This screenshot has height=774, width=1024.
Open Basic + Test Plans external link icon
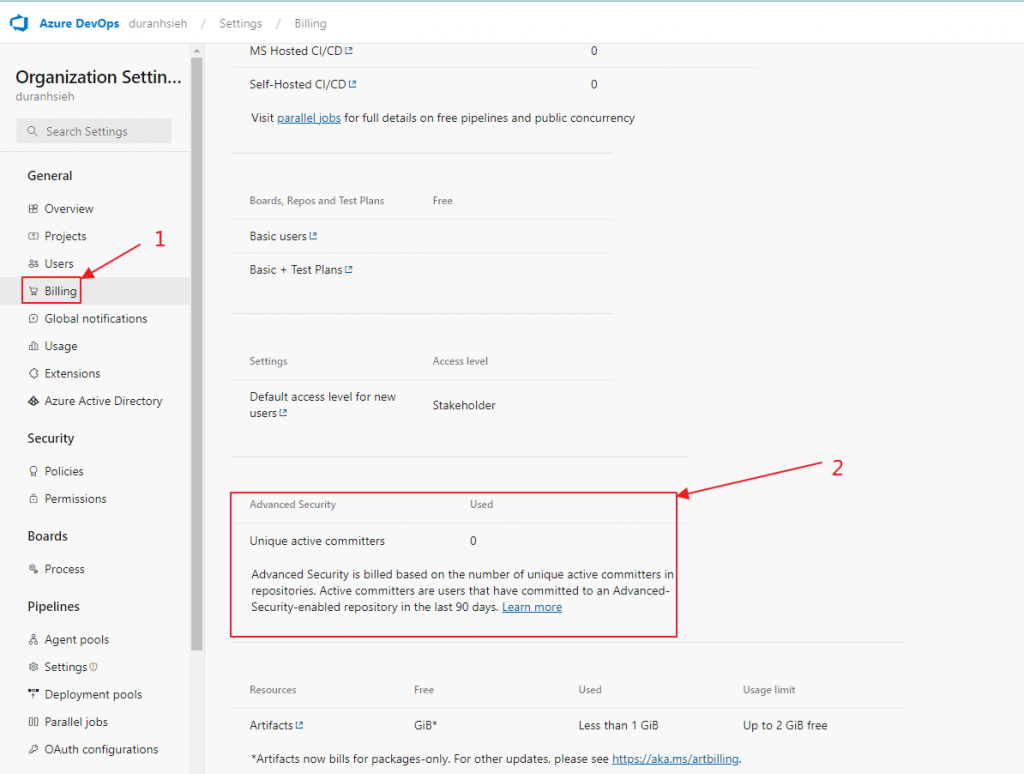349,270
